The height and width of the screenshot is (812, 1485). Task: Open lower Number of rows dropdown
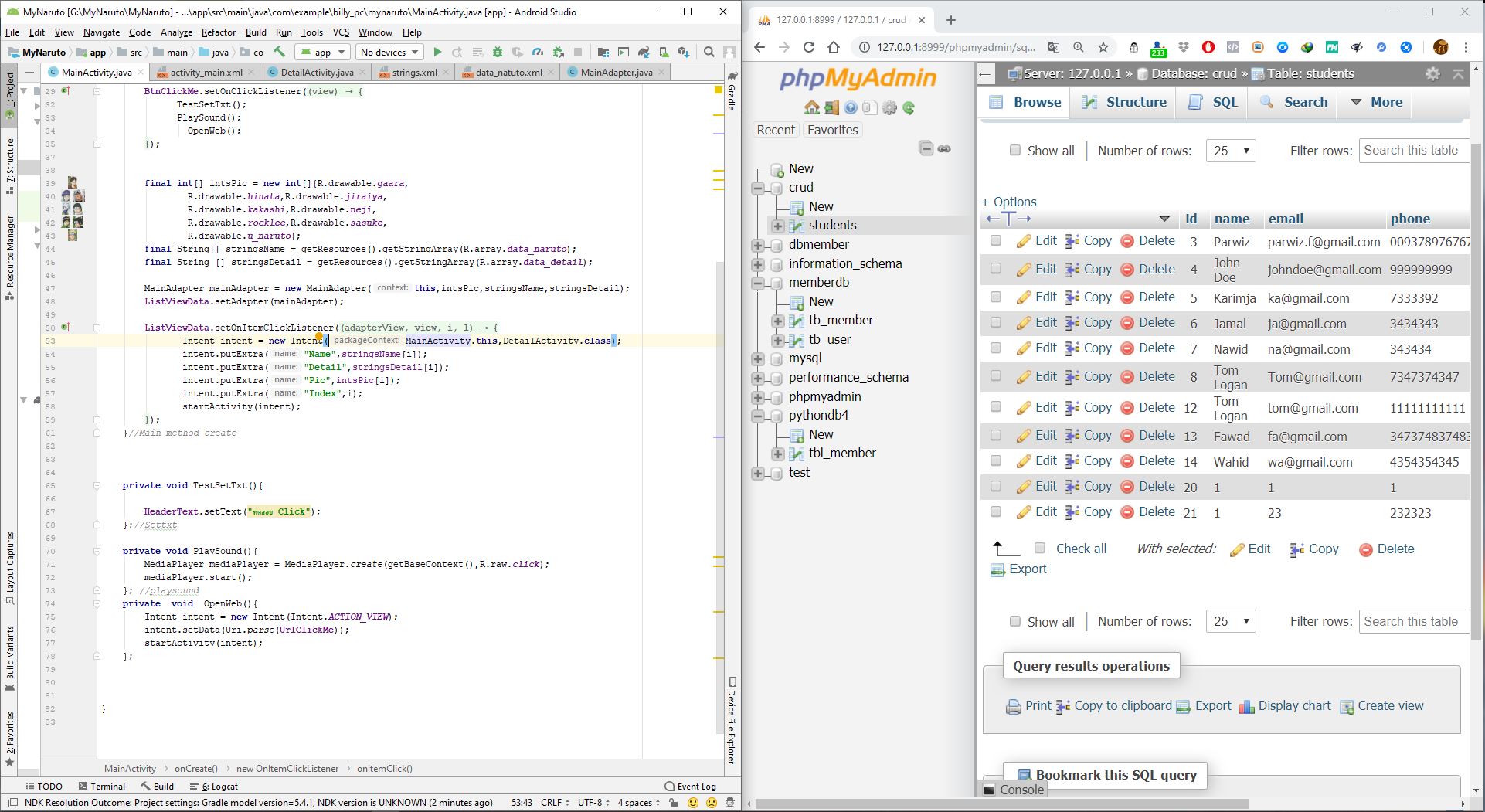(x=1231, y=621)
